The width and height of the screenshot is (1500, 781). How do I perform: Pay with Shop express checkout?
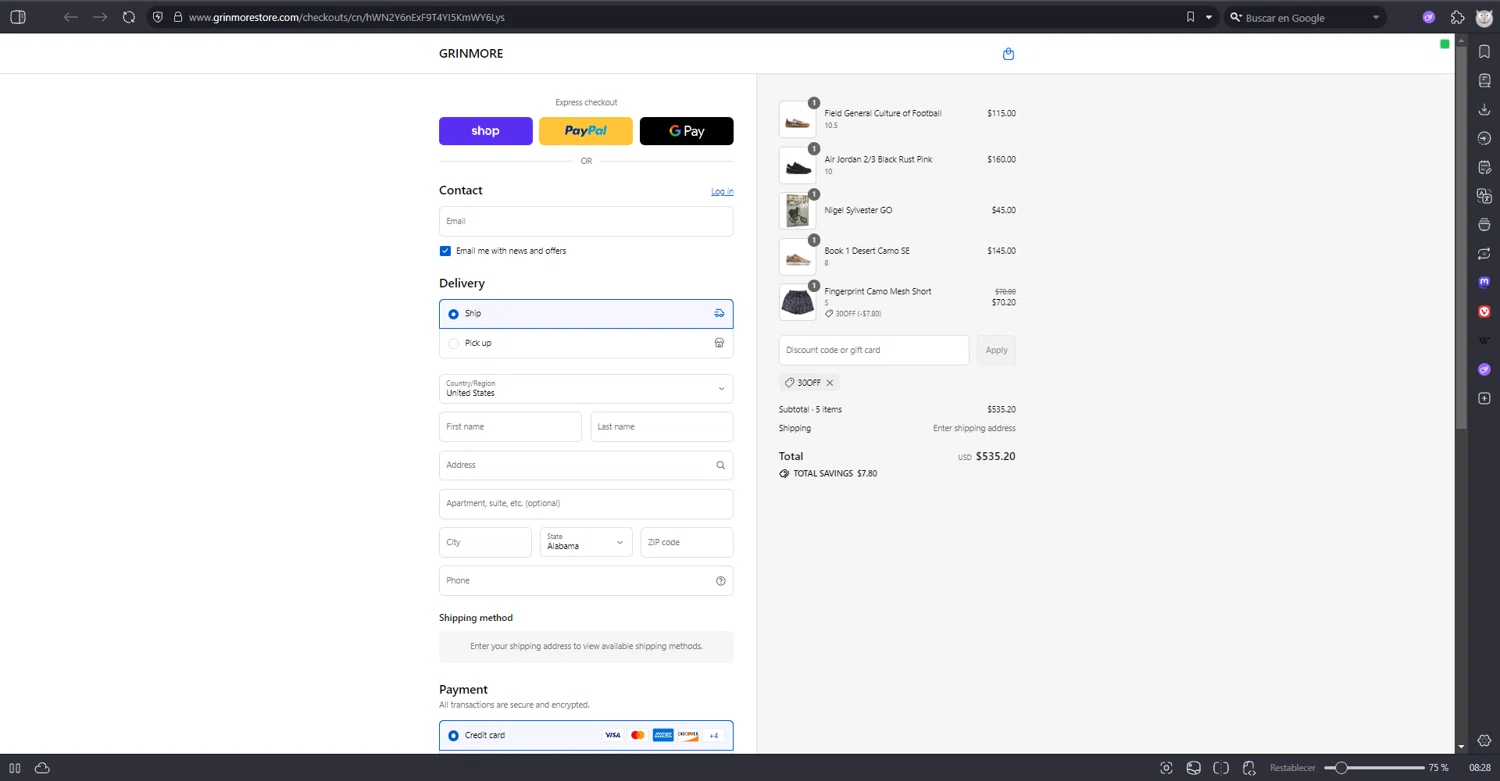[x=486, y=131]
